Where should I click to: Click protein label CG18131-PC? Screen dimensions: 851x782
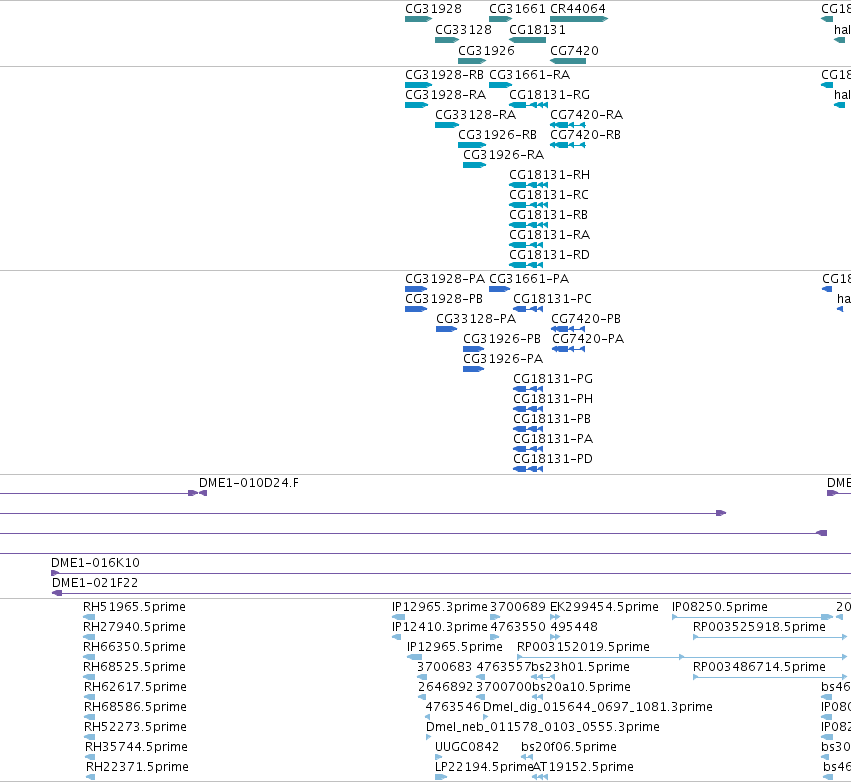pyautogui.click(x=552, y=299)
